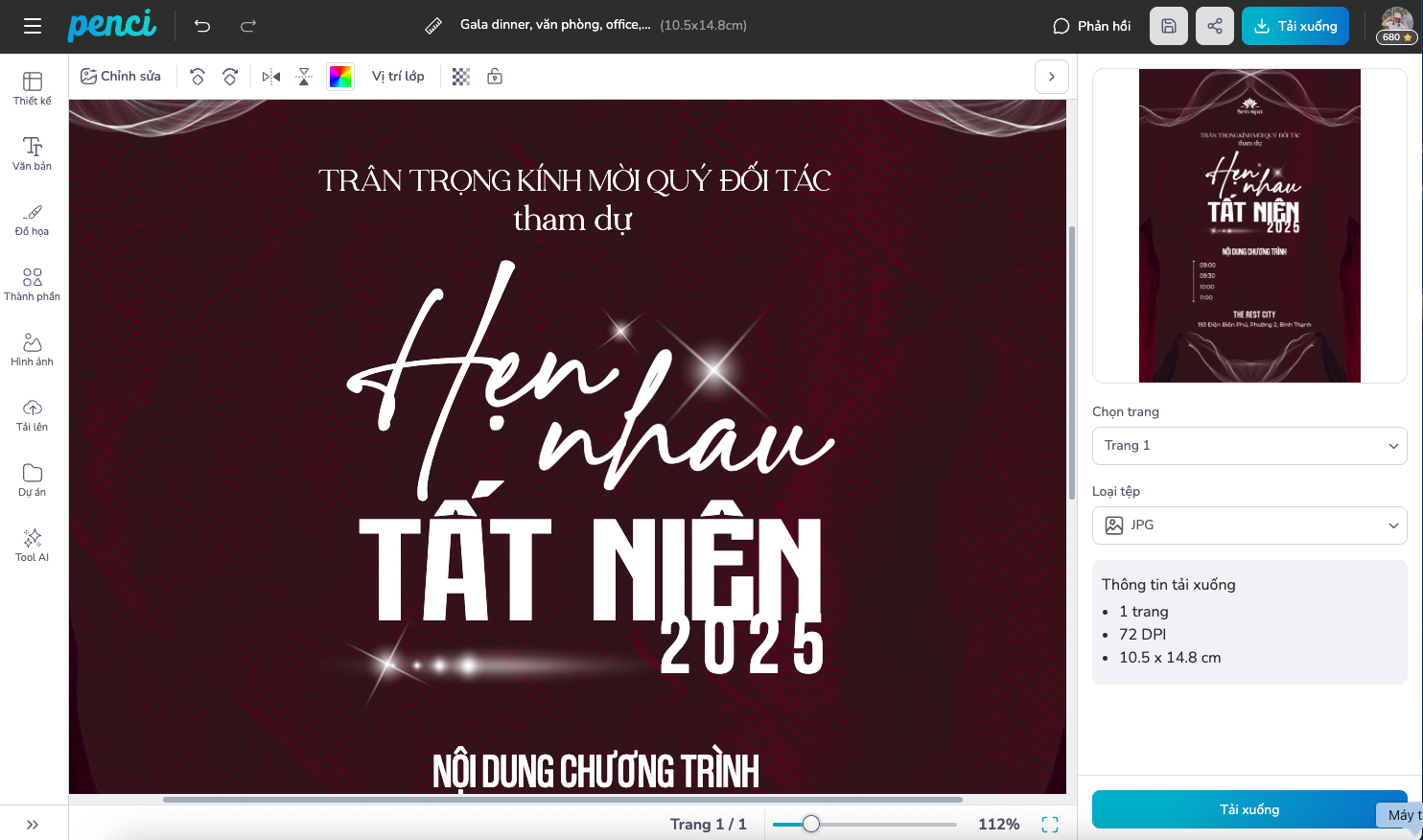Open the Văn bản text panel

33,153
